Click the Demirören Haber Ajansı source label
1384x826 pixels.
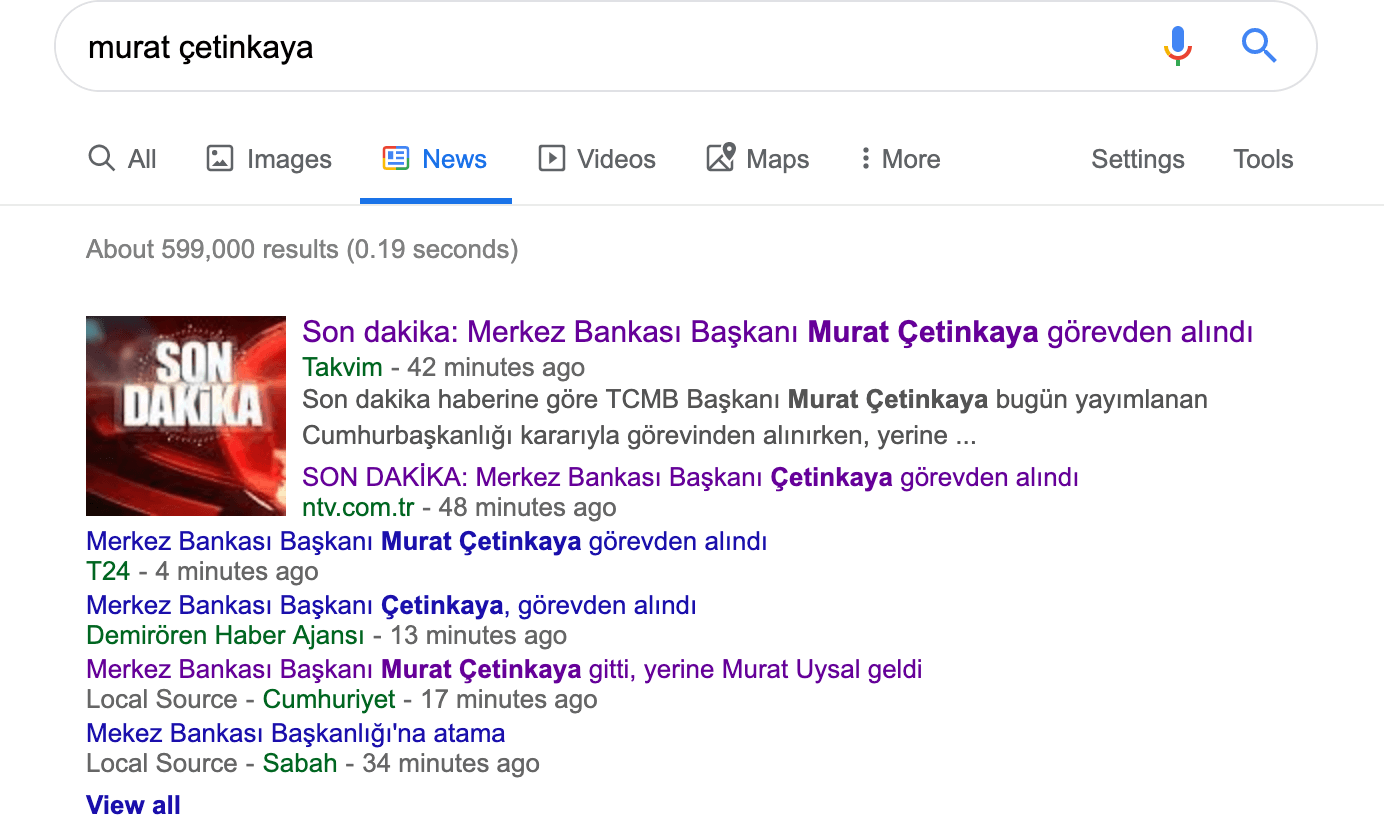click(226, 636)
